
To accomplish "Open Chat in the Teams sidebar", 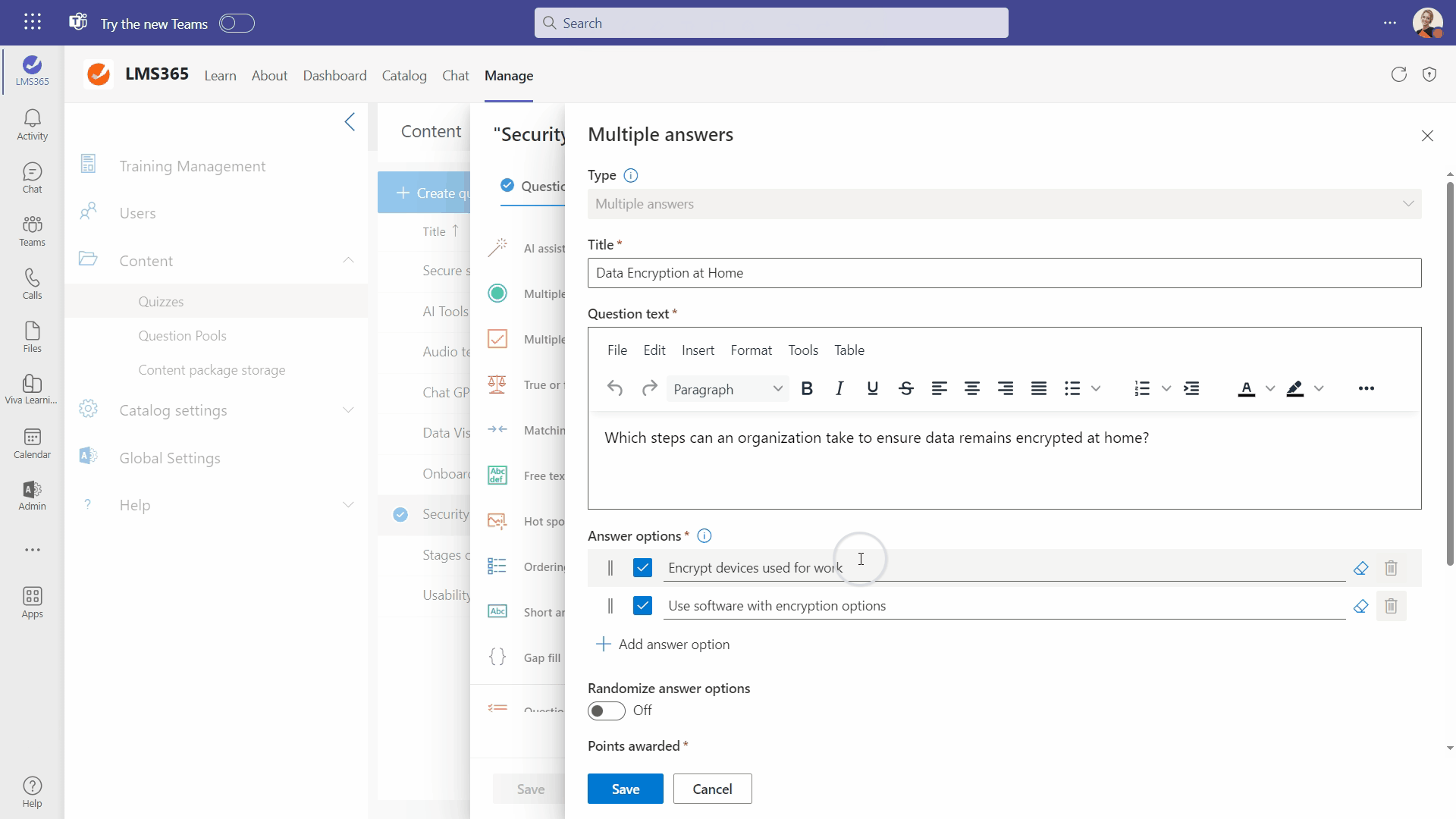I will [32, 178].
